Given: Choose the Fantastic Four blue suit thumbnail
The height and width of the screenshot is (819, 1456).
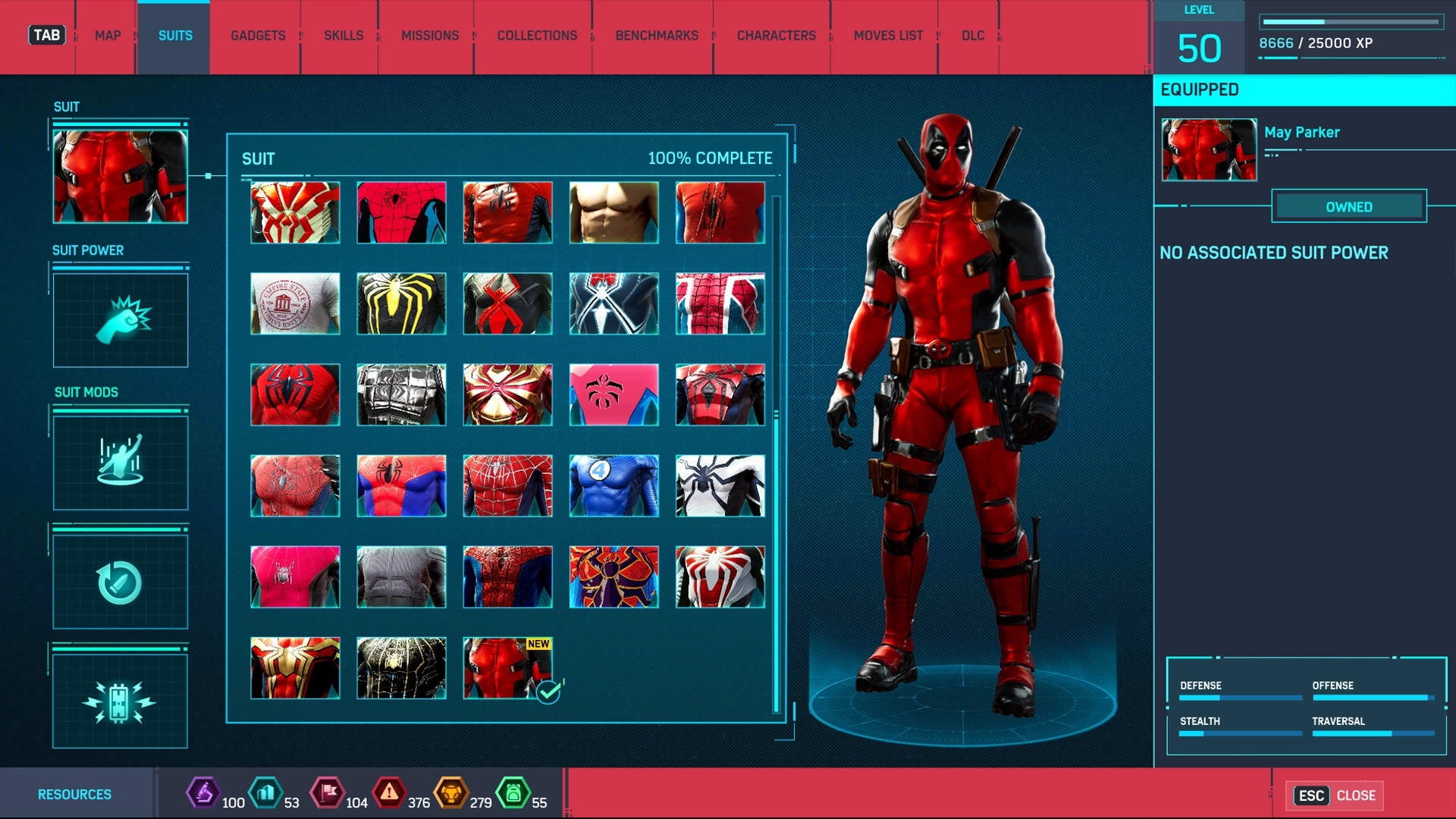Looking at the screenshot, I should (x=613, y=485).
